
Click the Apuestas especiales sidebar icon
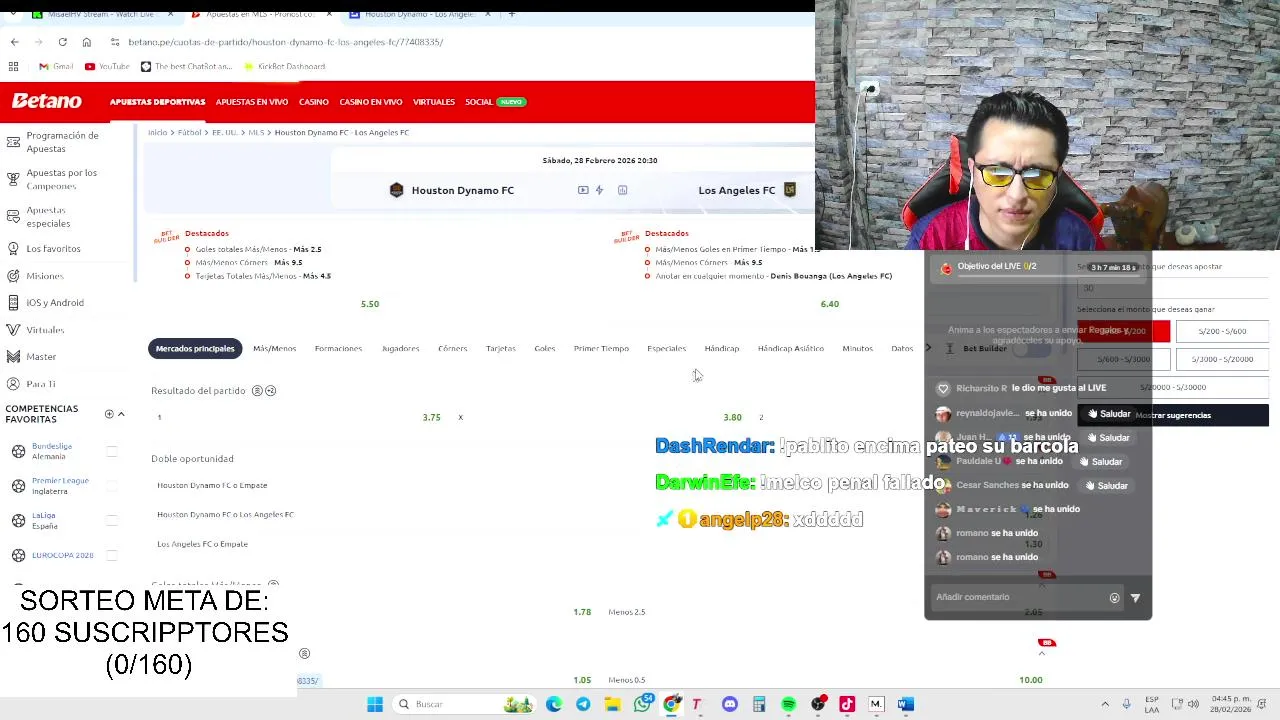[13, 216]
